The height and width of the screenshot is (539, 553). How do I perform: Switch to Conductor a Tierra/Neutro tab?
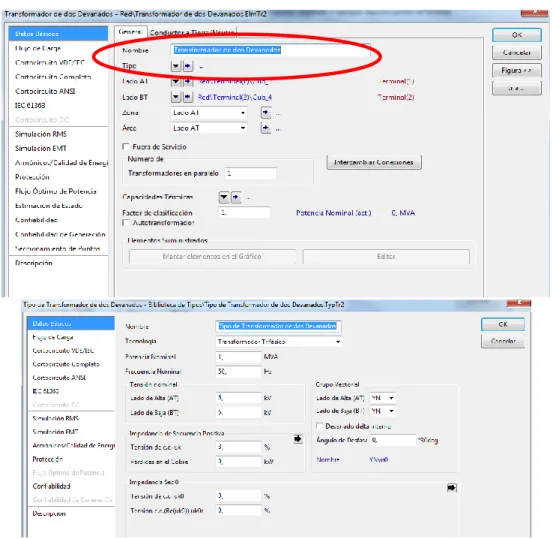[x=192, y=32]
